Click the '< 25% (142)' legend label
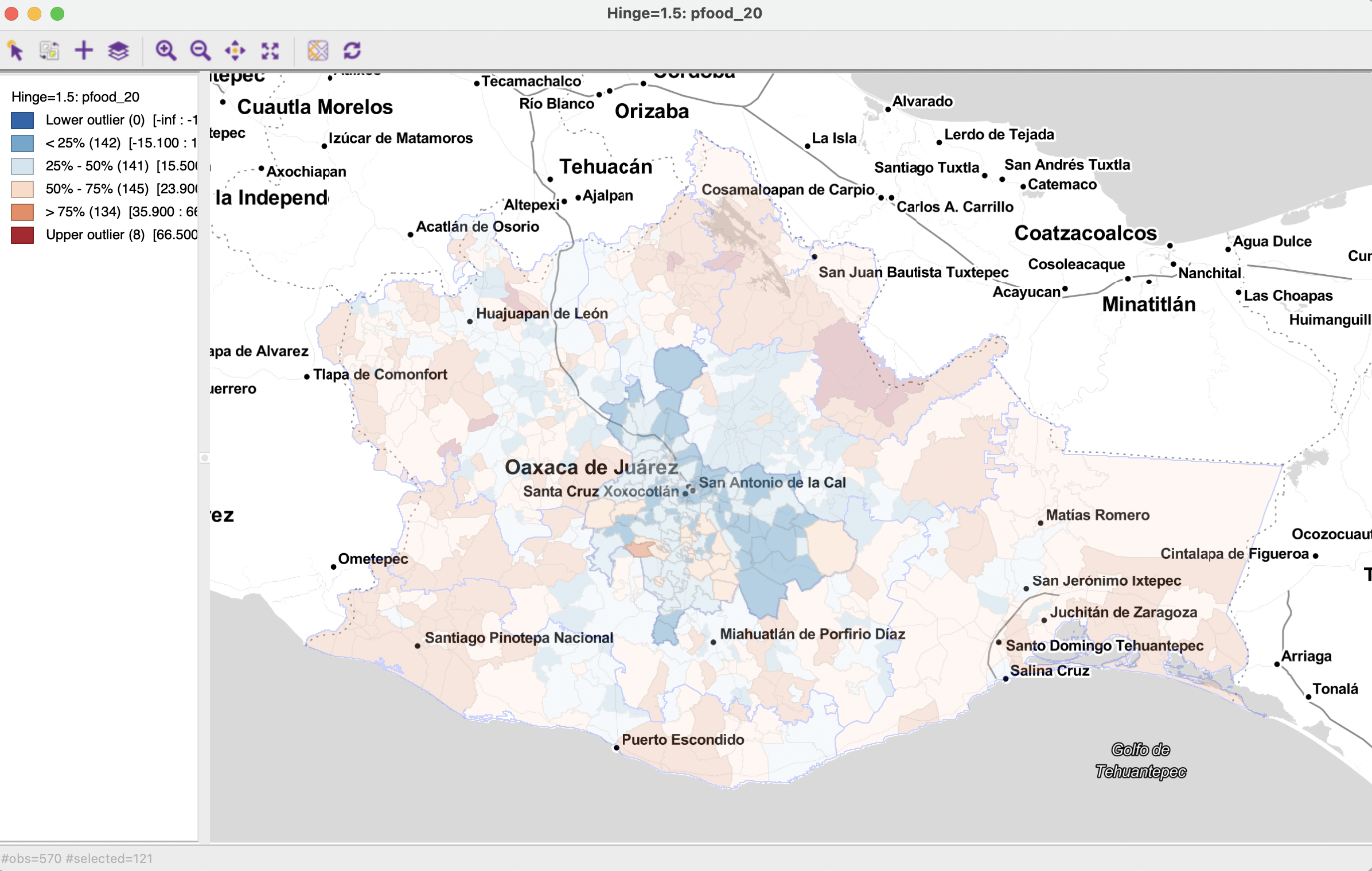This screenshot has height=871, width=1372. 83,143
